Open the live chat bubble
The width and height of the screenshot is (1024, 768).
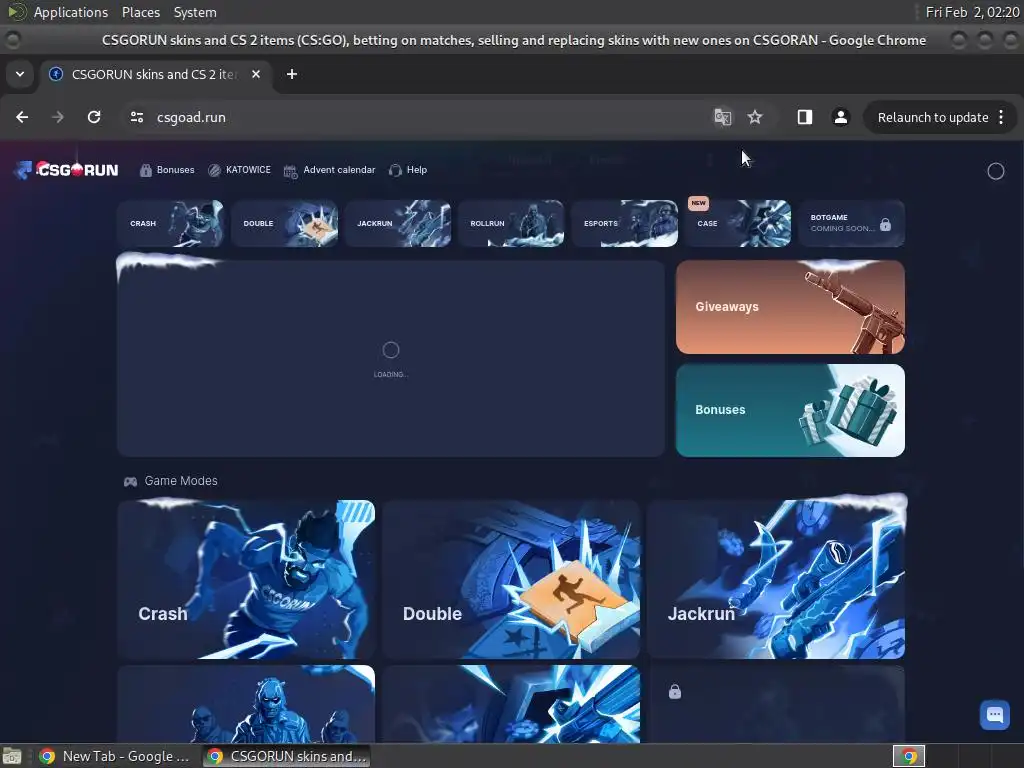(x=995, y=714)
